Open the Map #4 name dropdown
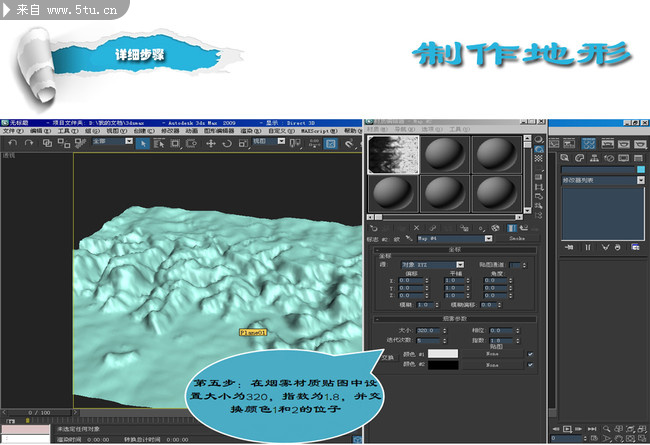This screenshot has width=650, height=445. pyautogui.click(x=488, y=239)
